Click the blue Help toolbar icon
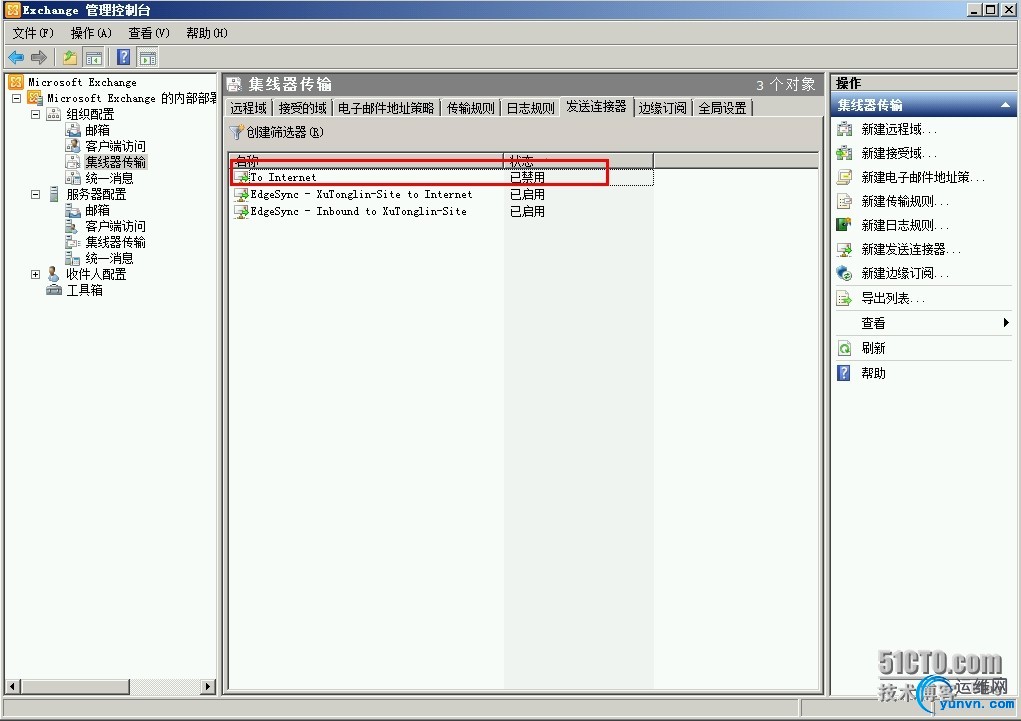This screenshot has height=721, width=1021. 124,58
